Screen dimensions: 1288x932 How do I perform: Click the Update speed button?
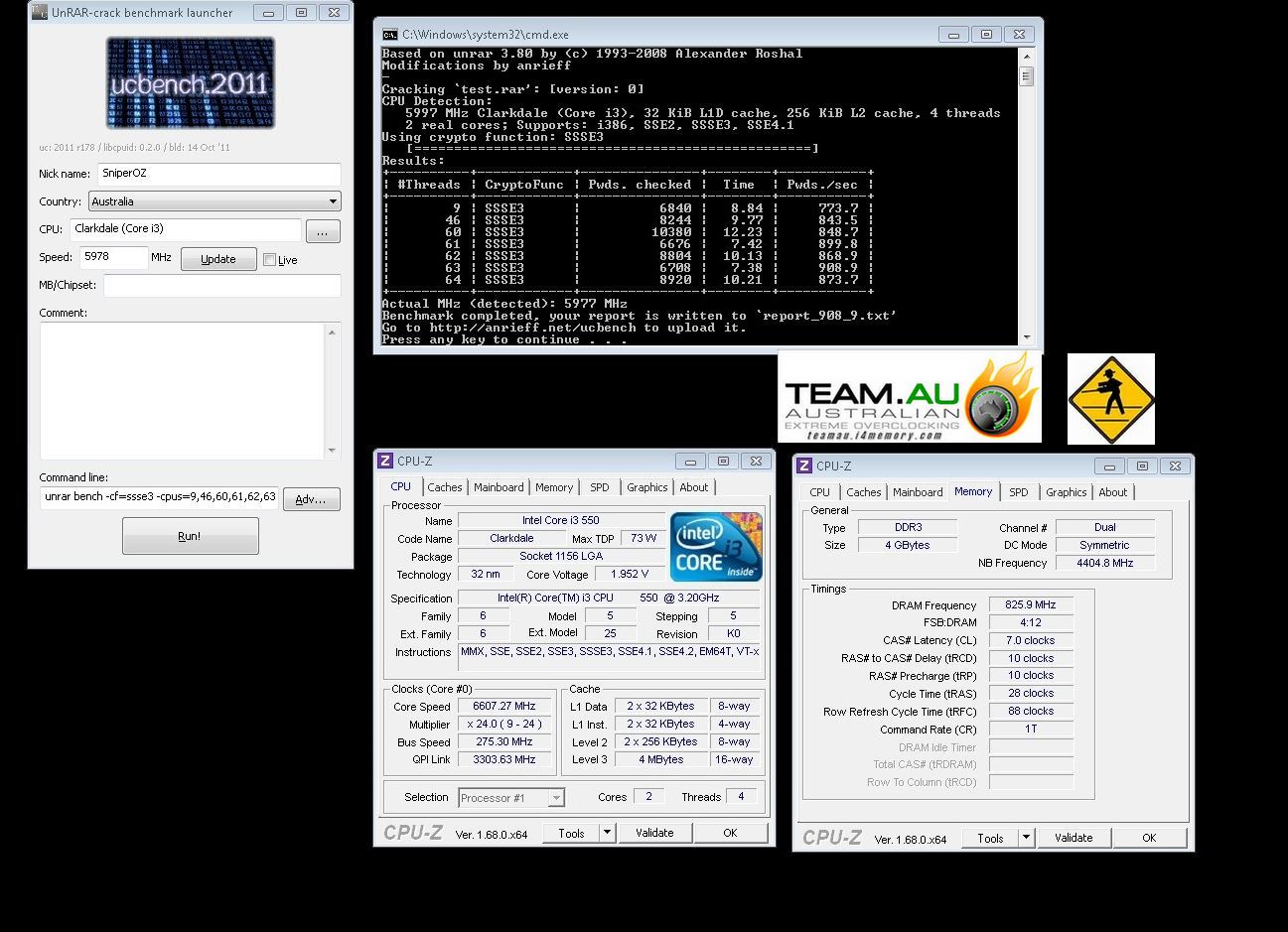coord(218,259)
